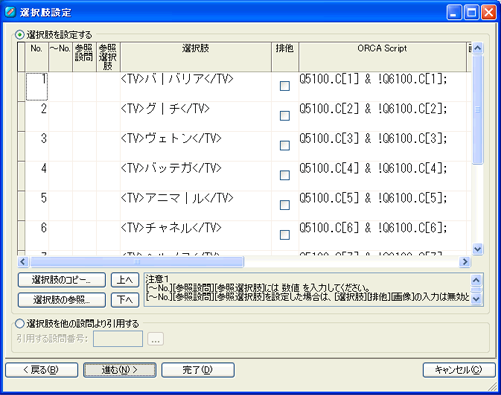The width and height of the screenshot is (501, 395).
Task: Click horizontal scroll-left arrow icon
Action: [23, 262]
